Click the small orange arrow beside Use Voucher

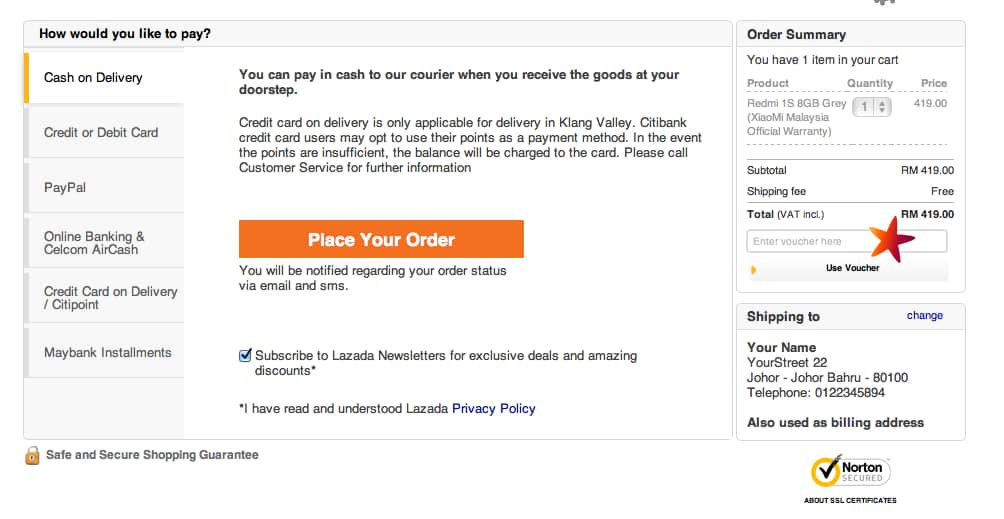coord(754,269)
